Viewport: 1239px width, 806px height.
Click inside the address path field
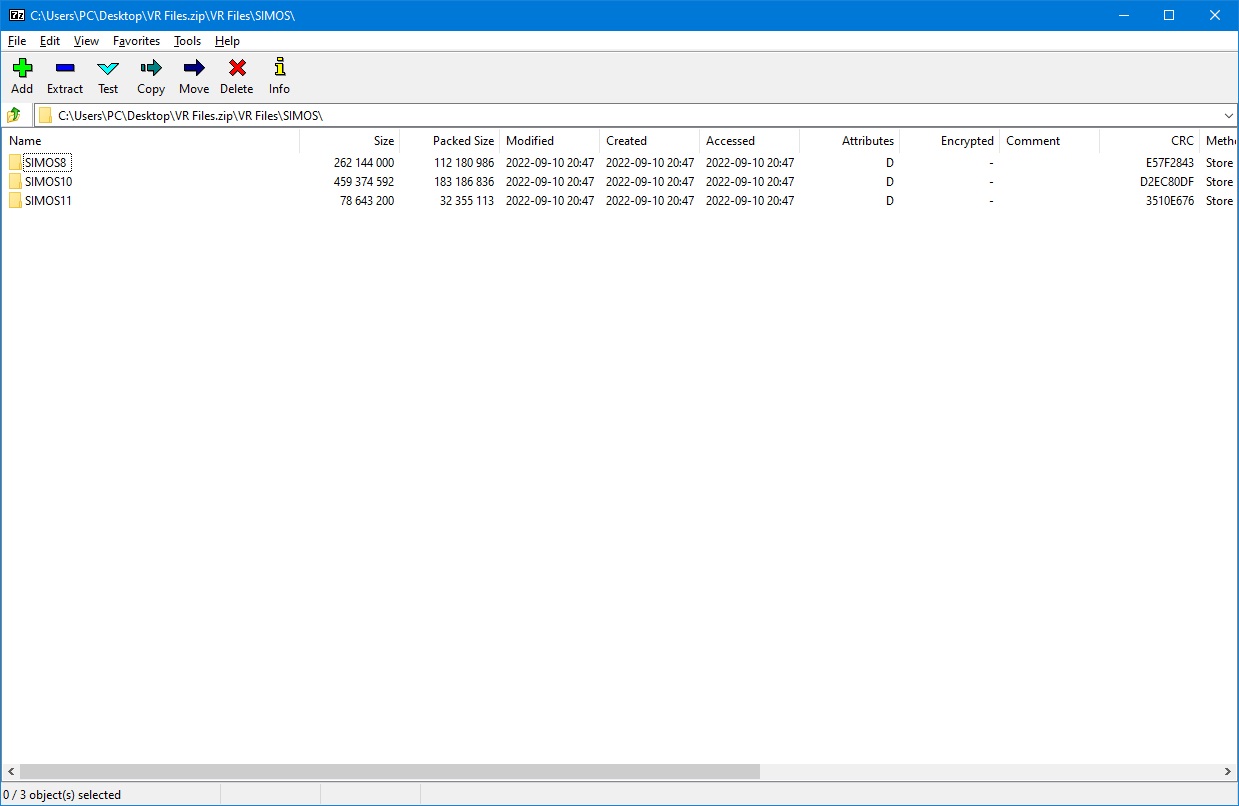[x=600, y=115]
